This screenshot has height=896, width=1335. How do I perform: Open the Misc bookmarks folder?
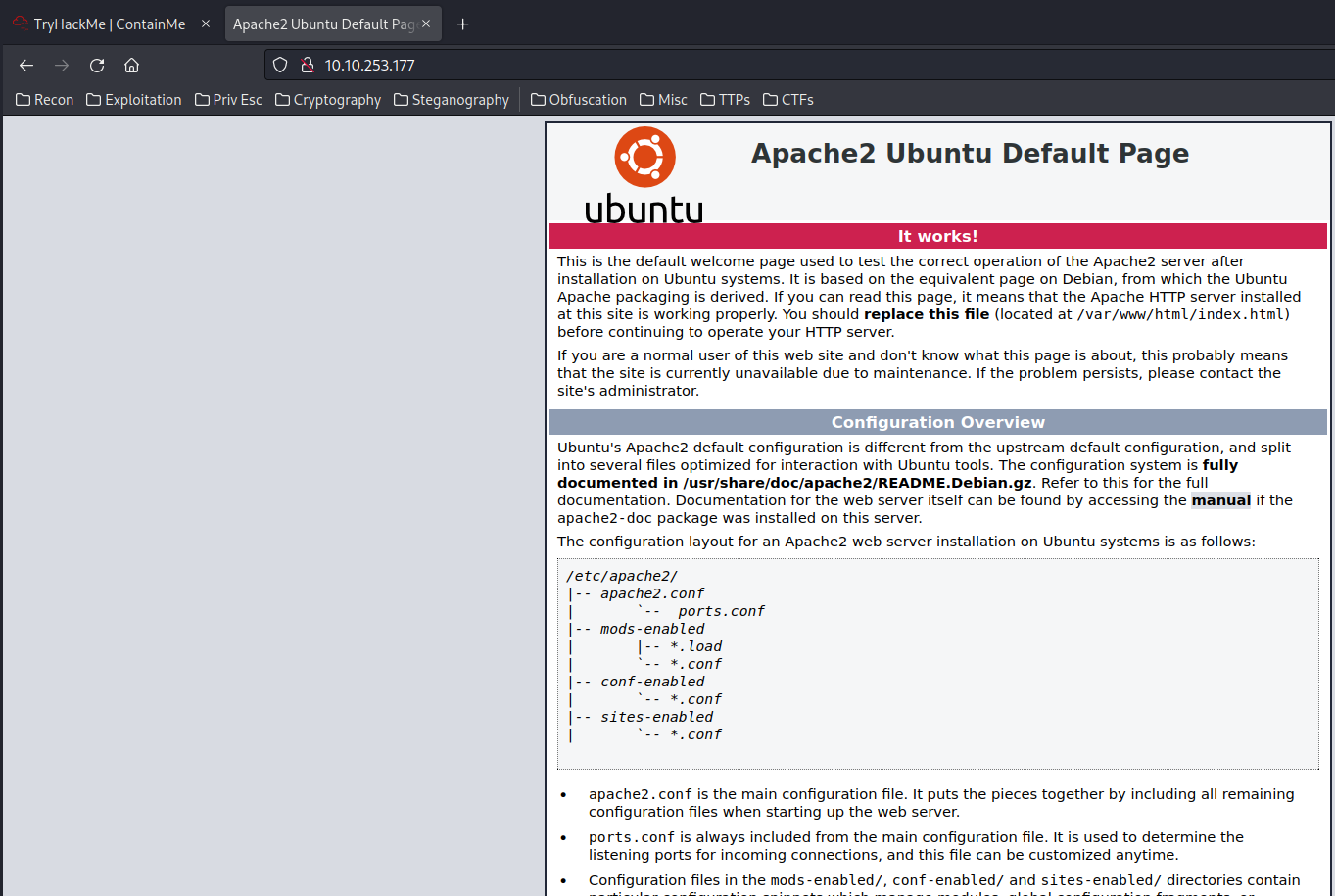(663, 100)
